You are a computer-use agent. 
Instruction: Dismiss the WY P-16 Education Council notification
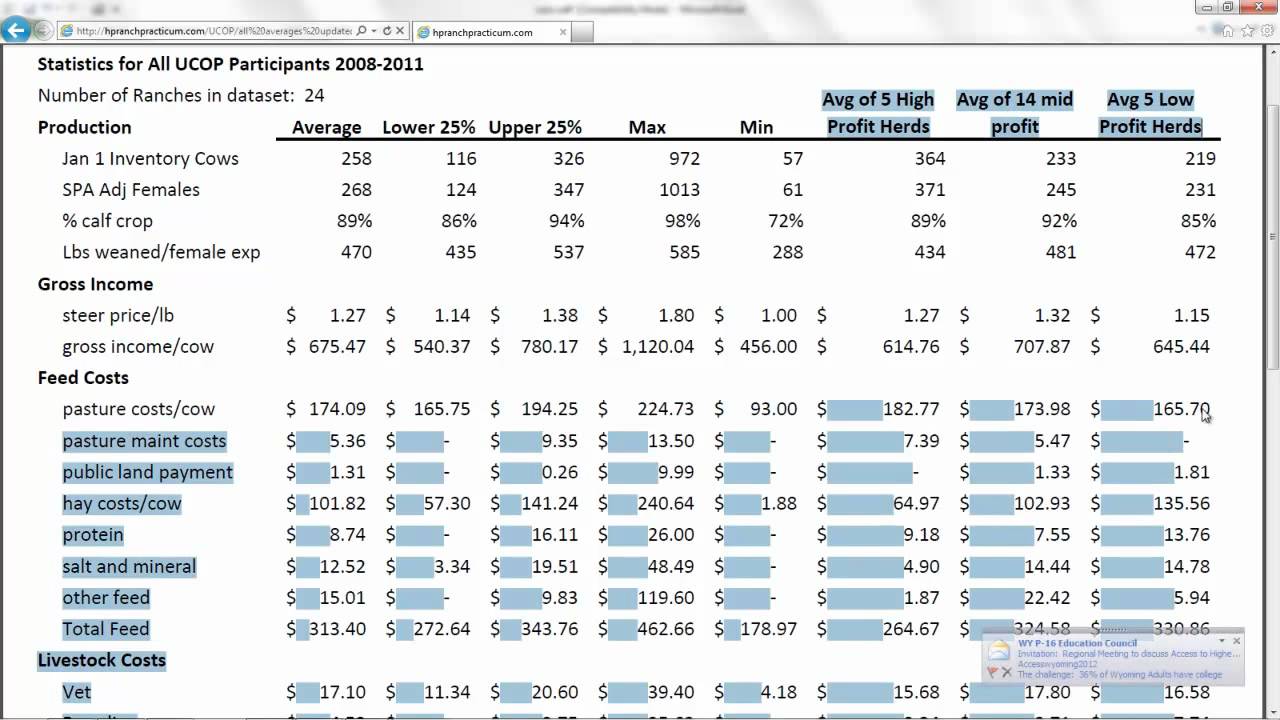1236,641
